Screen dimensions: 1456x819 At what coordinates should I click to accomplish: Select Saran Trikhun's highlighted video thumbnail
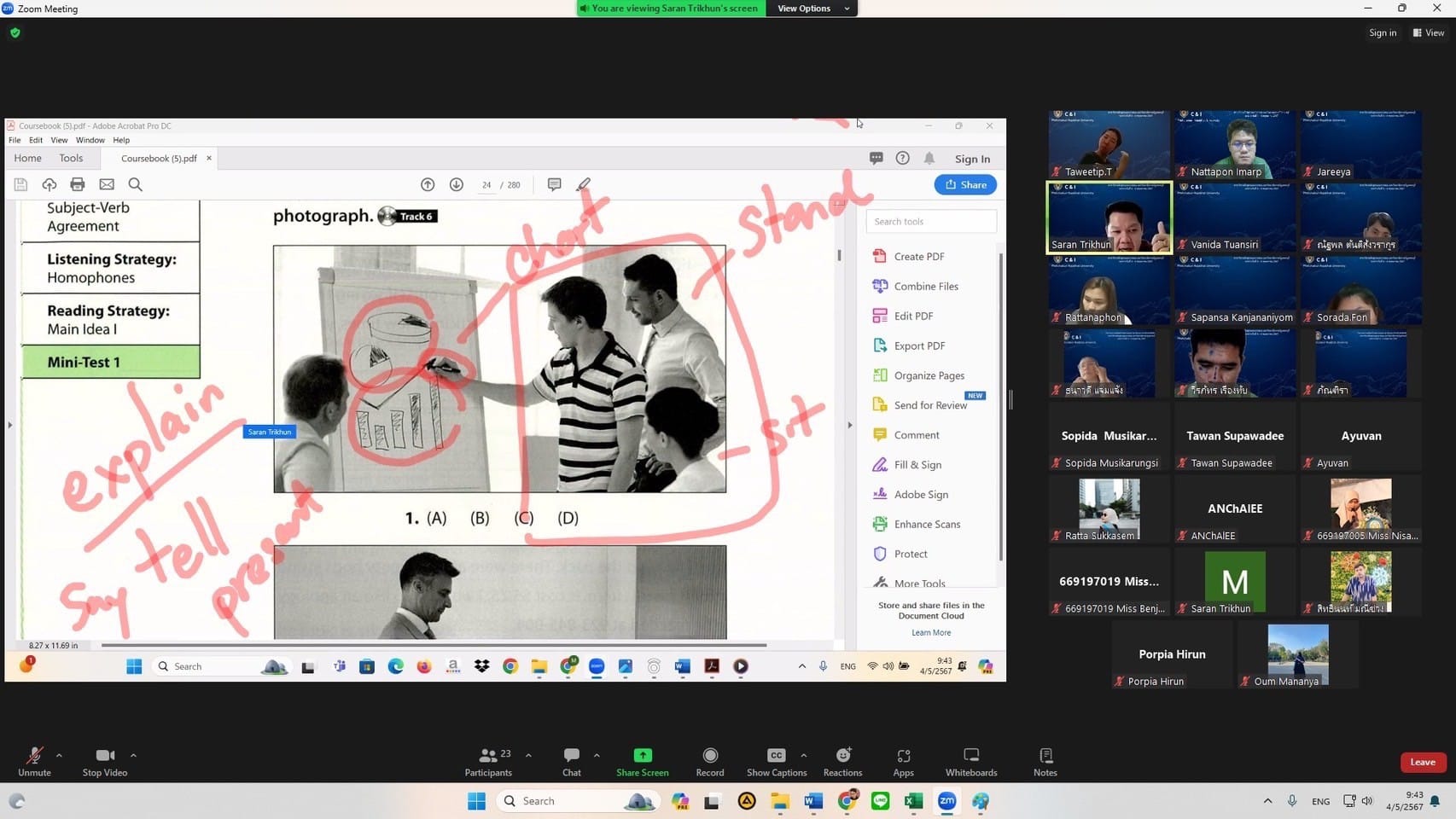1108,218
